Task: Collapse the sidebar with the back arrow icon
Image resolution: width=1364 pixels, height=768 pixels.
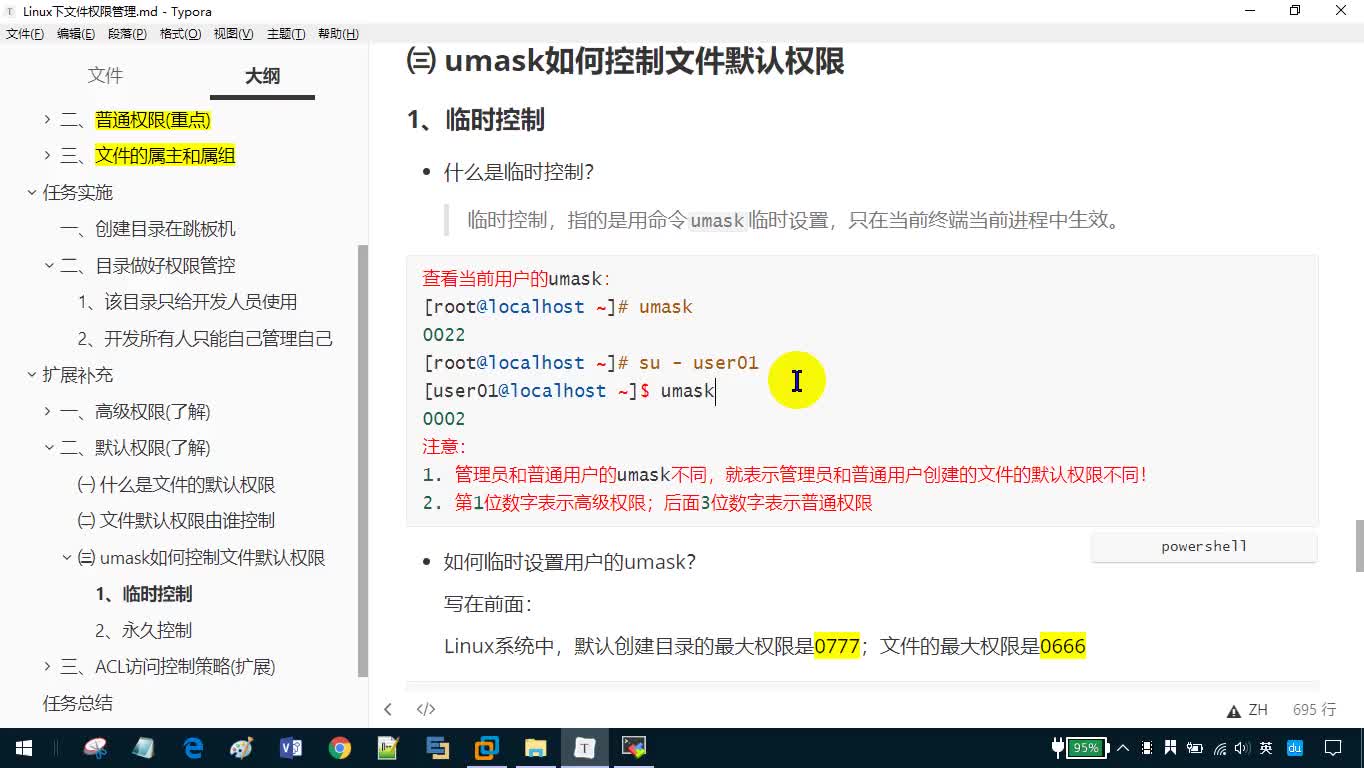Action: pos(388,709)
